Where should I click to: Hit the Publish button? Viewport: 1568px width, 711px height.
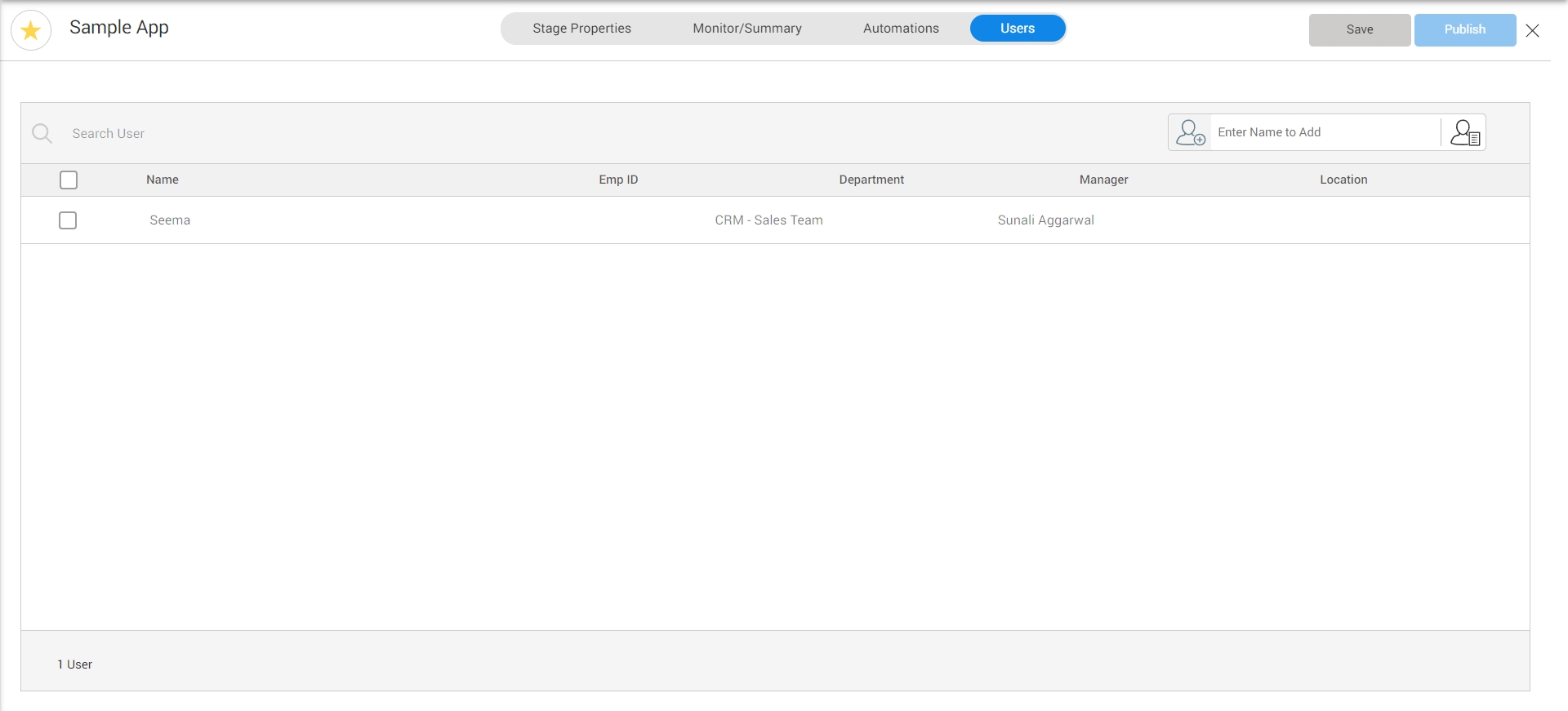tap(1464, 29)
